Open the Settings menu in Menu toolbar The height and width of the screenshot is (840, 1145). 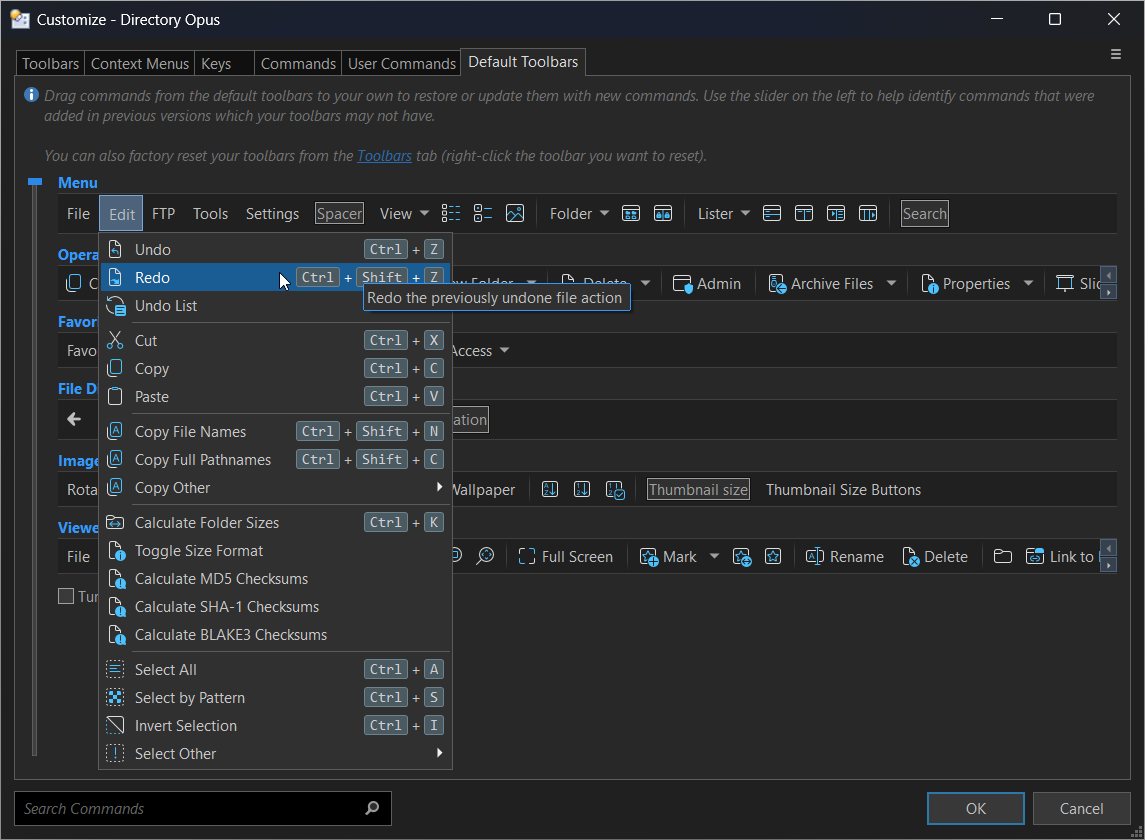pyautogui.click(x=272, y=213)
